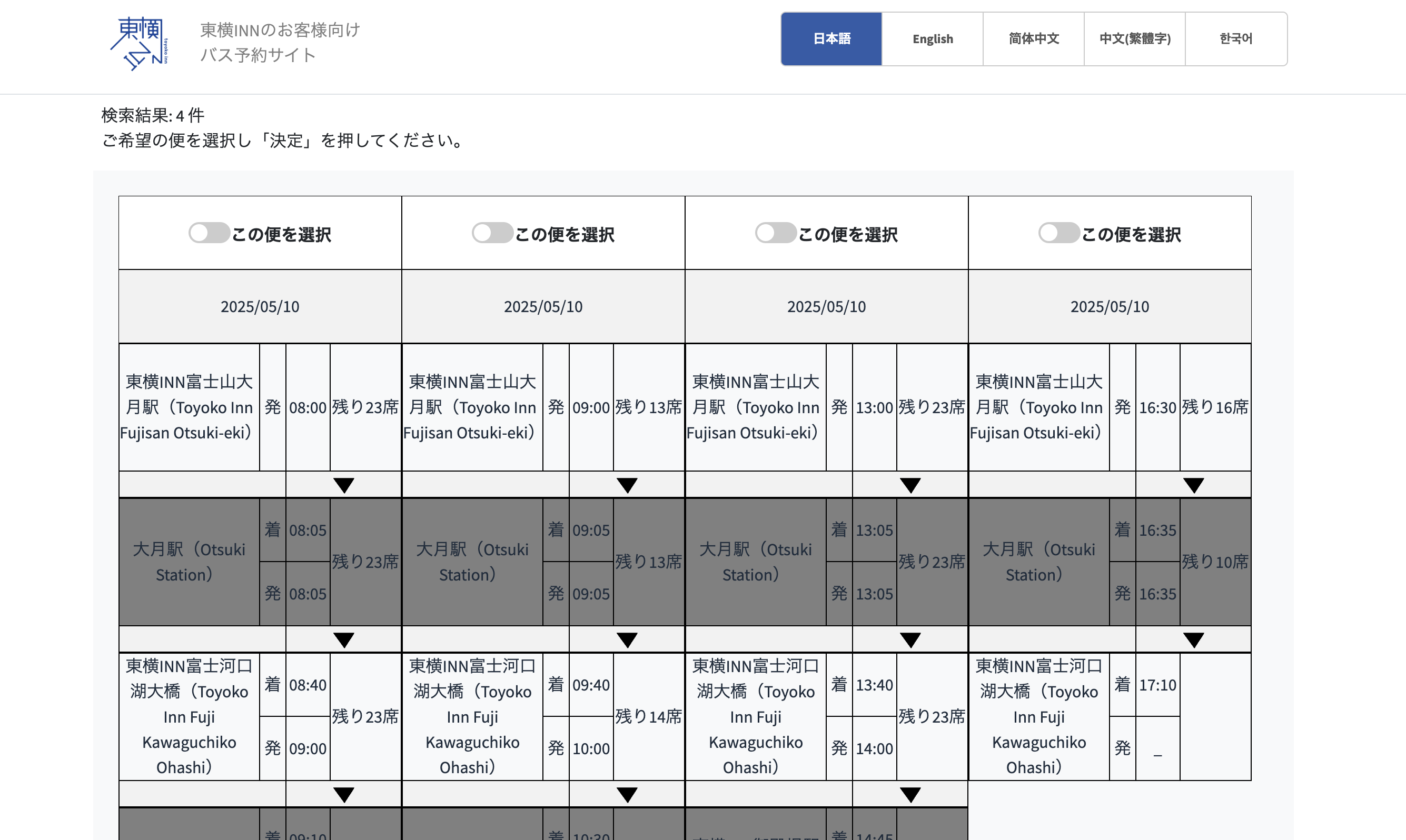The width and height of the screenshot is (1406, 840).
Task: Click down arrow below the 16:30 departure row
Action: click(x=1194, y=485)
